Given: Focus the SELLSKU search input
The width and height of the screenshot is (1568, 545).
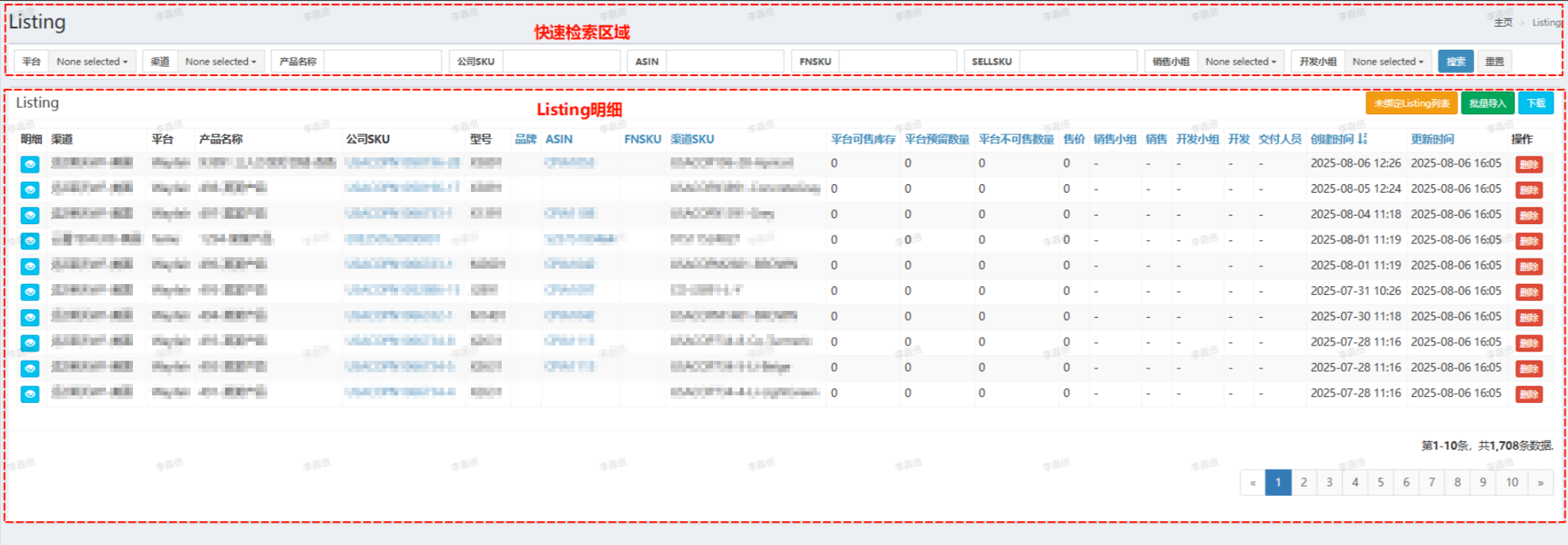Looking at the screenshot, I should (1079, 61).
